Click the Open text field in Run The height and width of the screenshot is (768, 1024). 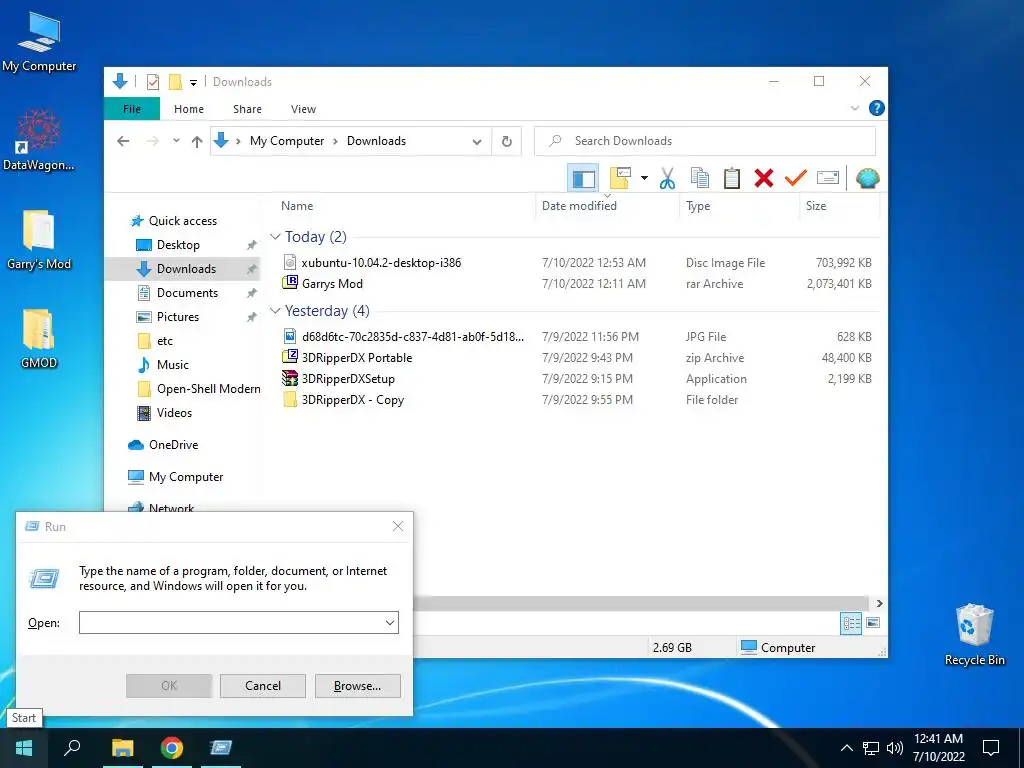point(238,622)
